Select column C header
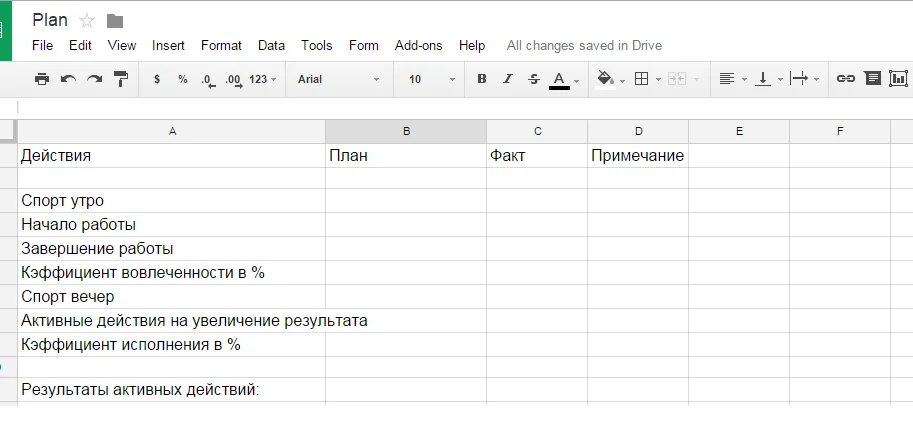The width and height of the screenshot is (913, 422). pos(537,132)
